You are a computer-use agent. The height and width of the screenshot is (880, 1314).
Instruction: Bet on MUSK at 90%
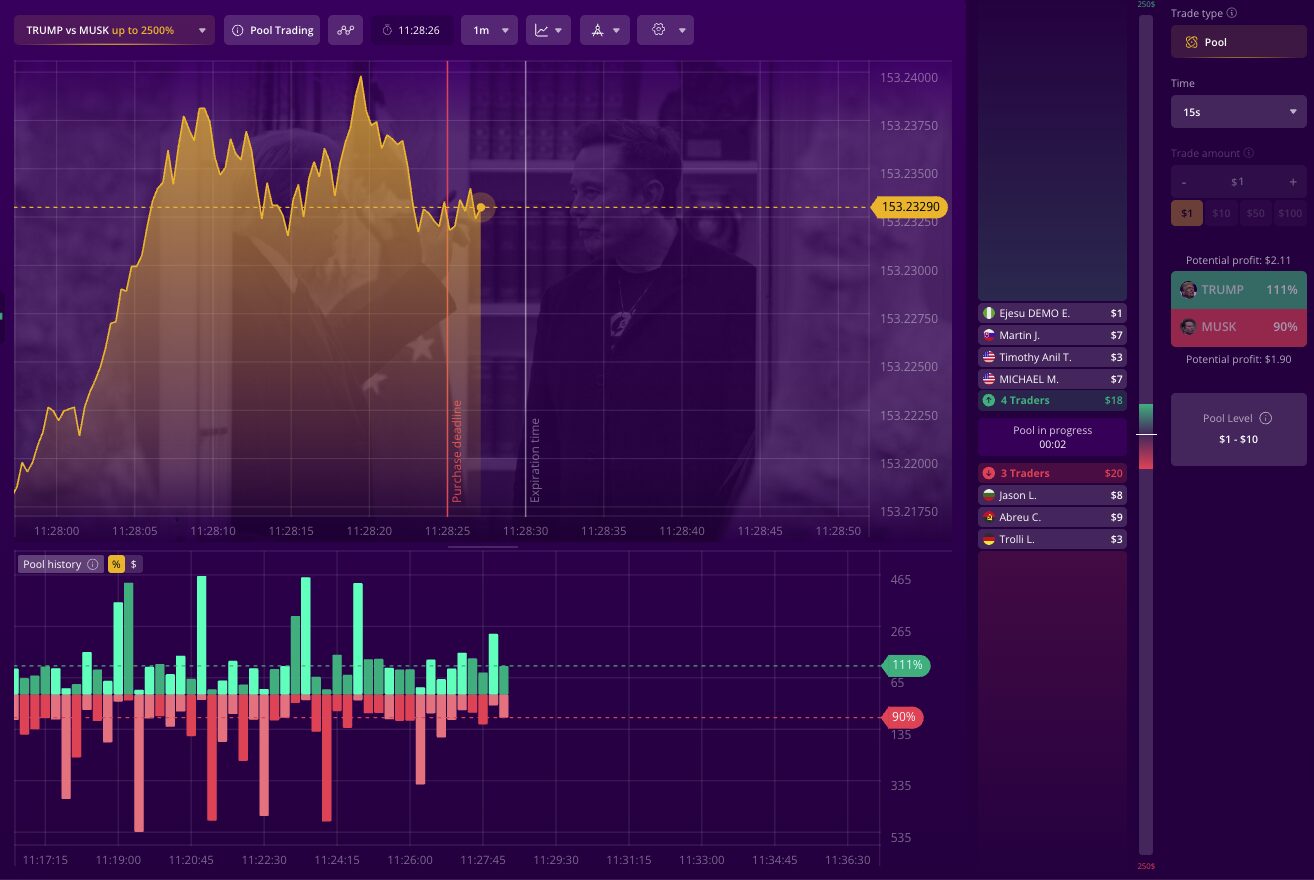(1238, 327)
